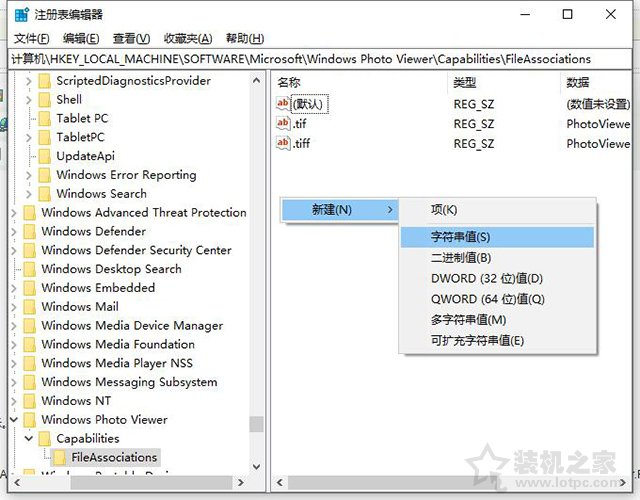Open the 收藏夹(A) menu
640x500 pixels.
(188, 38)
